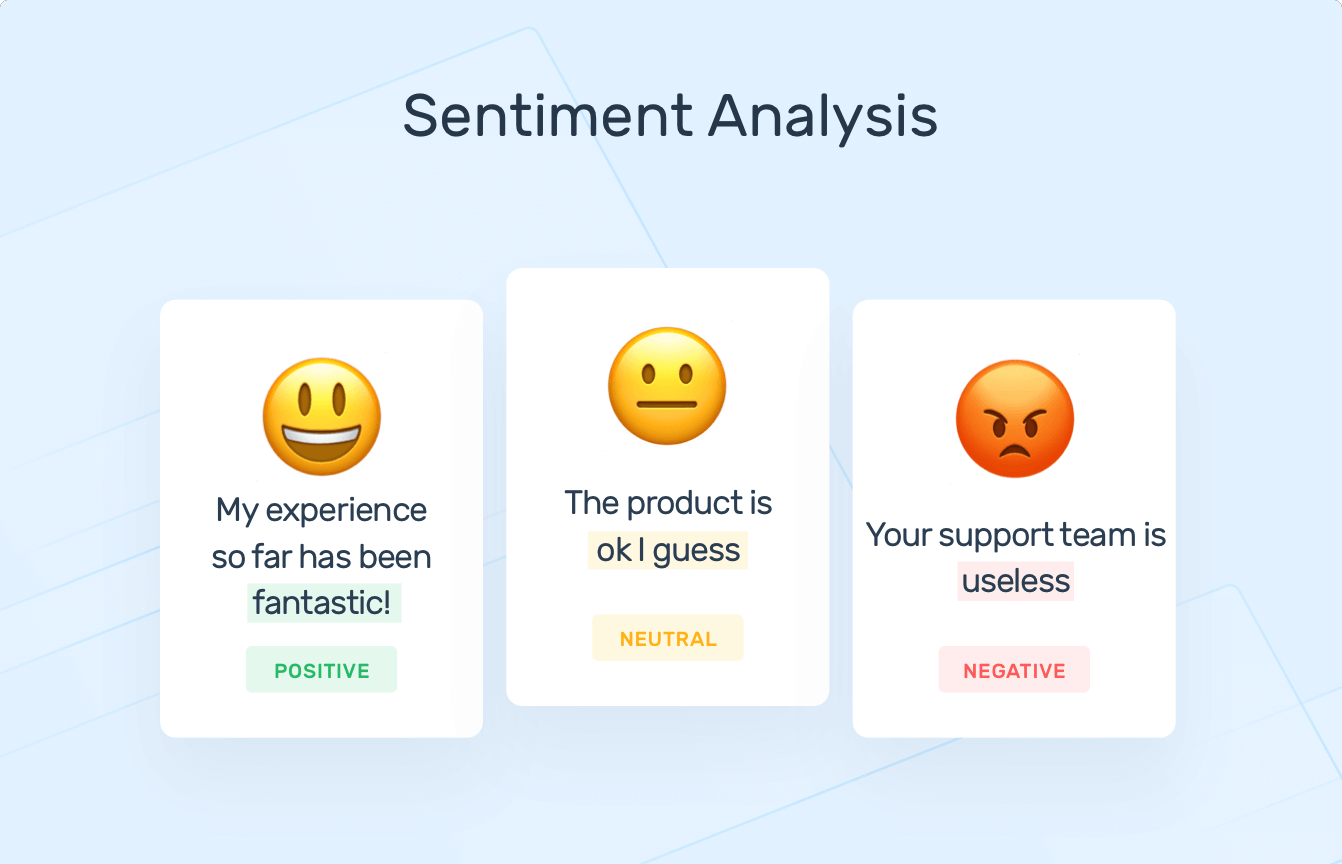Click the highlighted phrase "ok I guess"

pos(668,550)
